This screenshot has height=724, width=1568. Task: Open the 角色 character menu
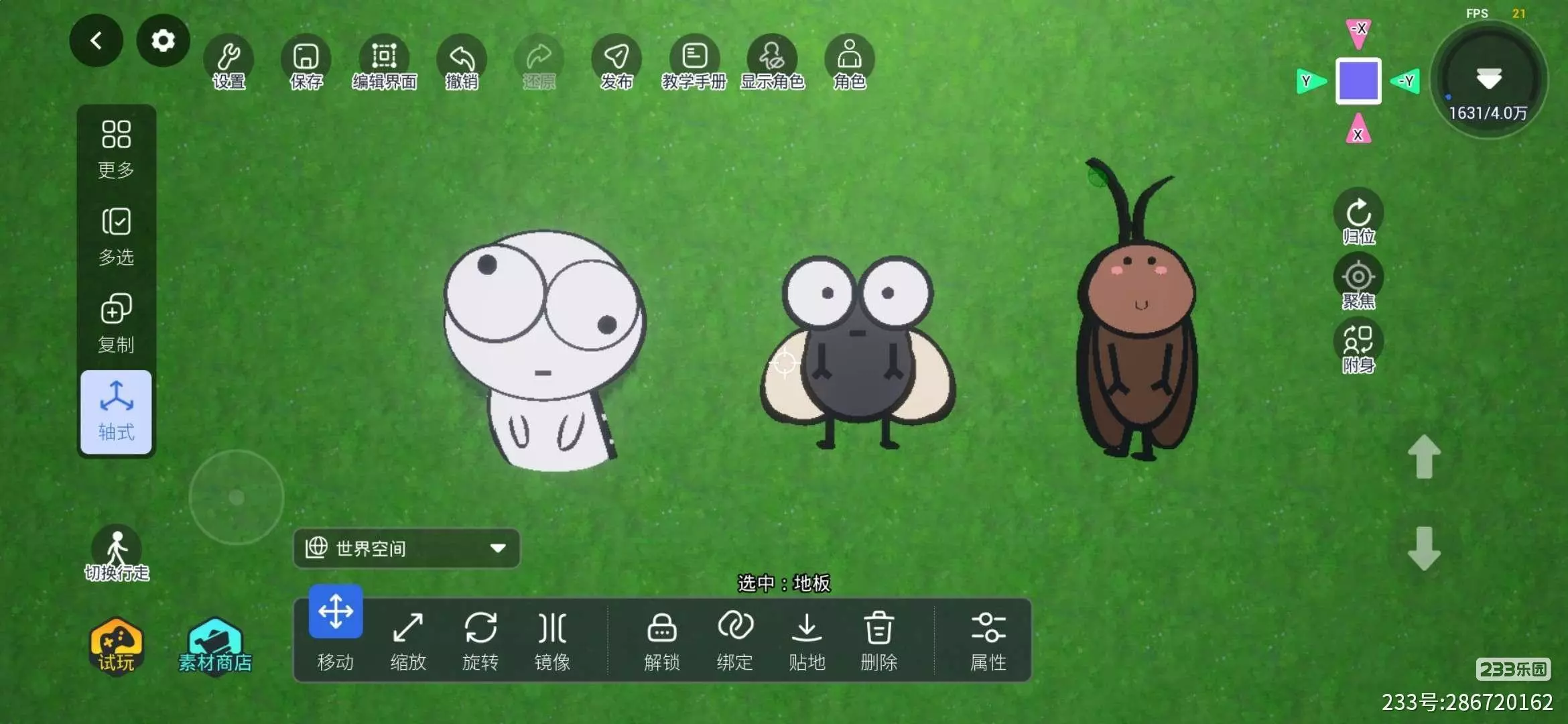[850, 62]
